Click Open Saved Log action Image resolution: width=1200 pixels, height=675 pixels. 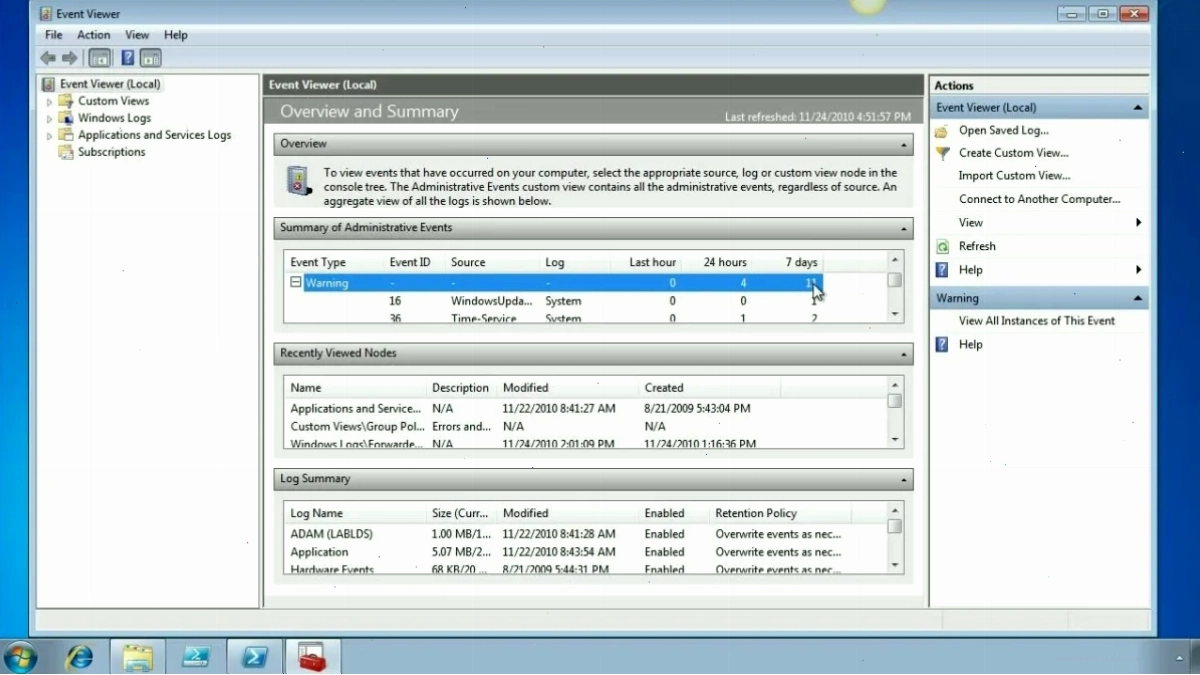1004,131
